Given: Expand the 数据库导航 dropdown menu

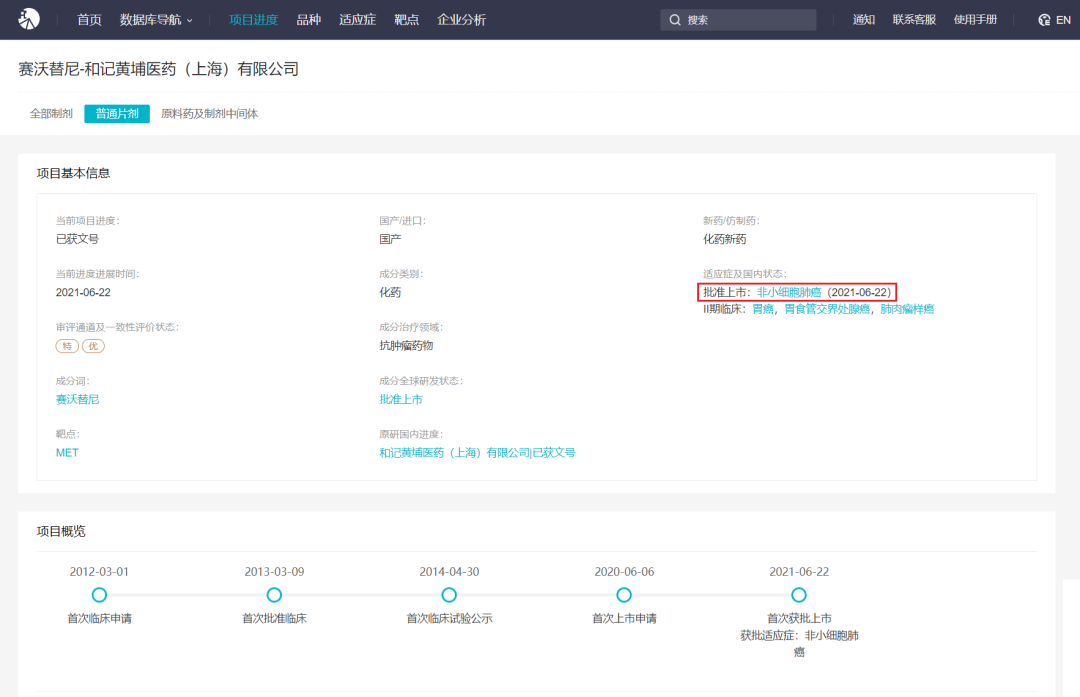Looking at the screenshot, I should coord(156,20).
